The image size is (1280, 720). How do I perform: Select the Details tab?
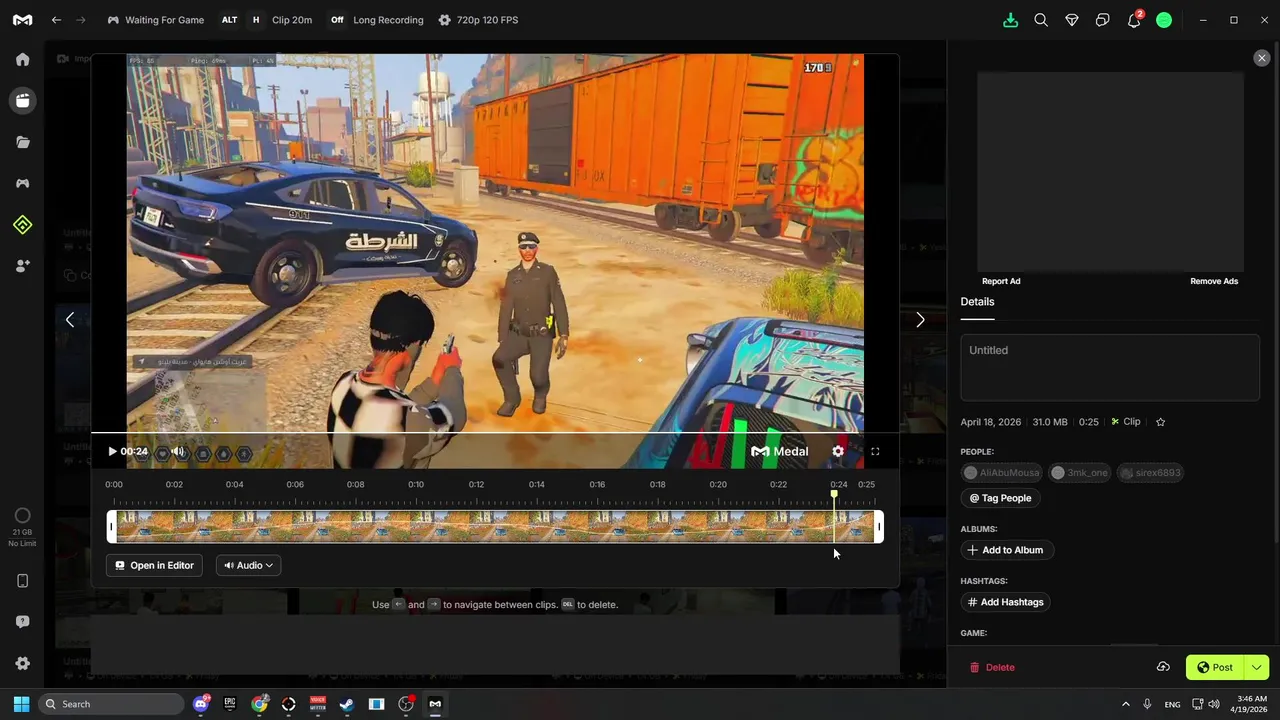pyautogui.click(x=977, y=302)
